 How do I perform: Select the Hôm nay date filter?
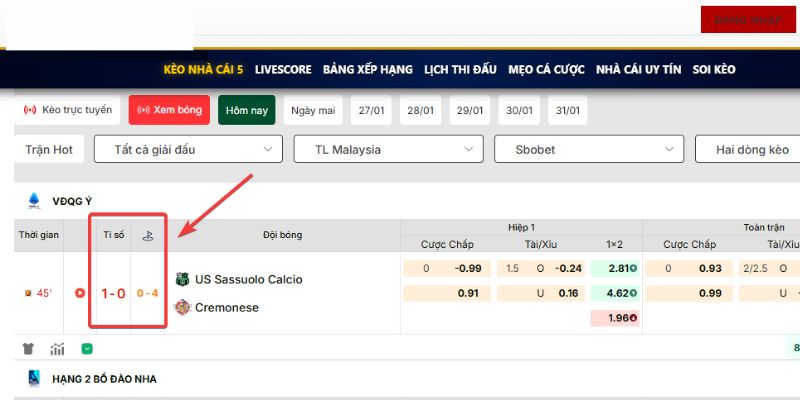246,110
